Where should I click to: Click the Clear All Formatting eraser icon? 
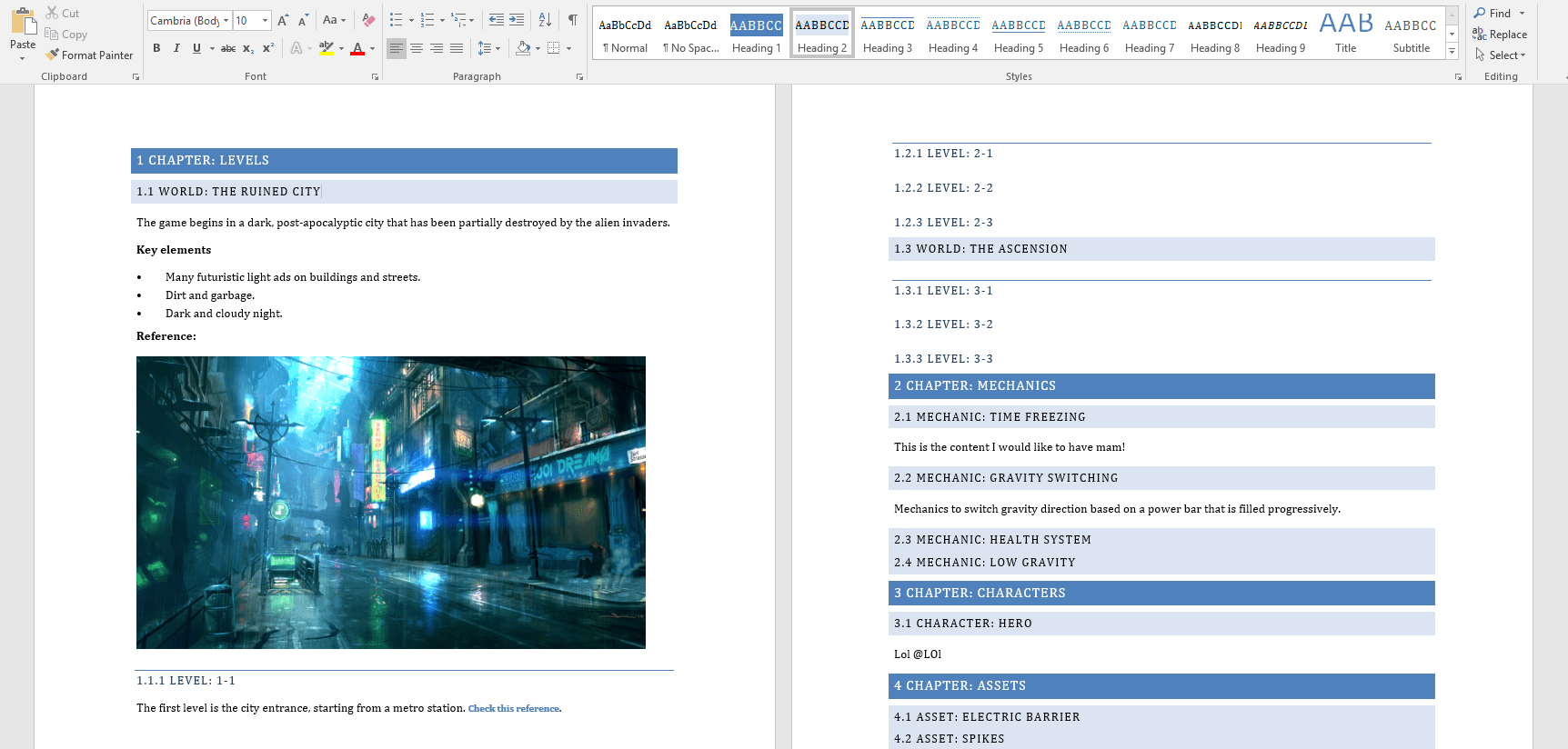coord(368,20)
